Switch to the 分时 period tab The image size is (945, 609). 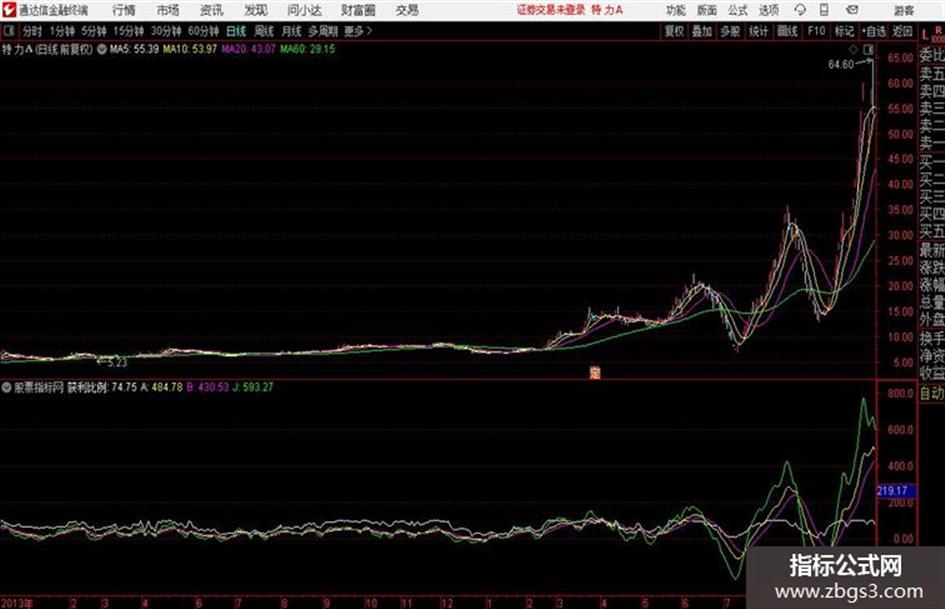tap(33, 31)
